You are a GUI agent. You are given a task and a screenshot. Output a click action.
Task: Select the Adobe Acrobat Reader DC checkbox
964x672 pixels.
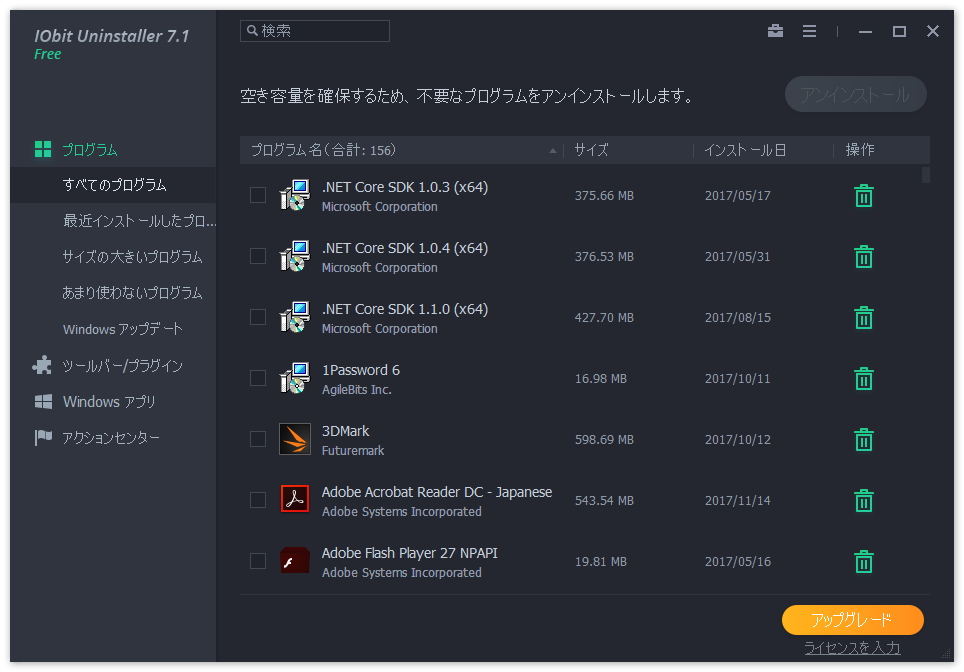[257, 500]
